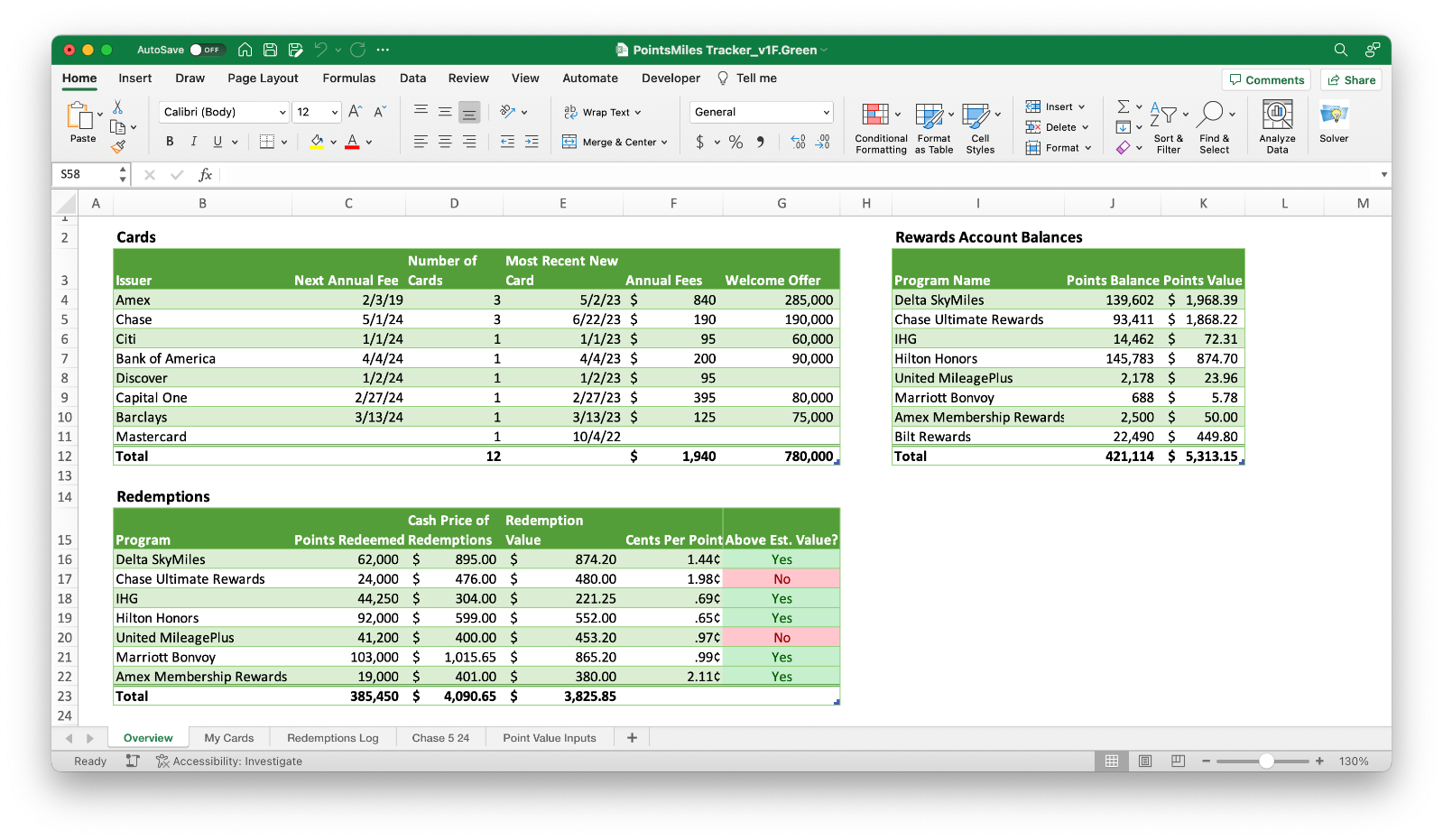Toggle top vertical alignment
Viewport: 1443px width, 840px height.
(421, 112)
